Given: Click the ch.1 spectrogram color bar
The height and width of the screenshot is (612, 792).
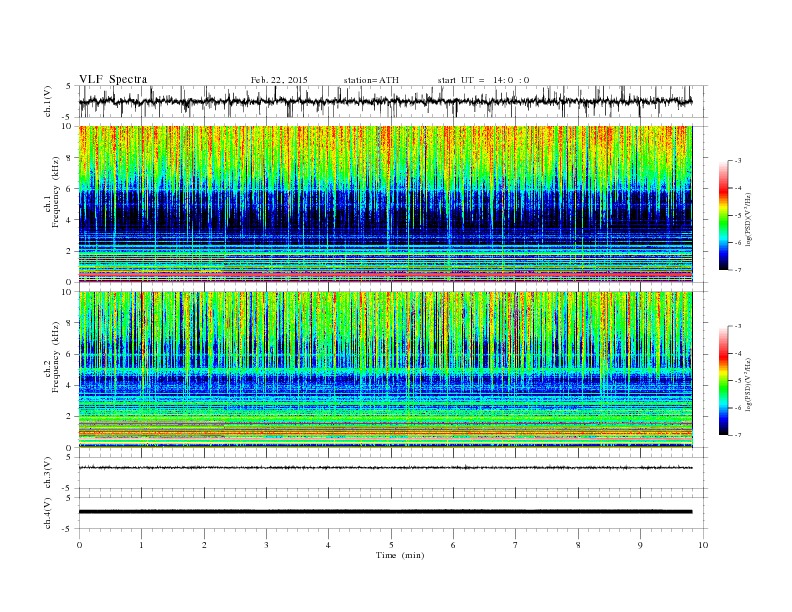Looking at the screenshot, I should (724, 215).
